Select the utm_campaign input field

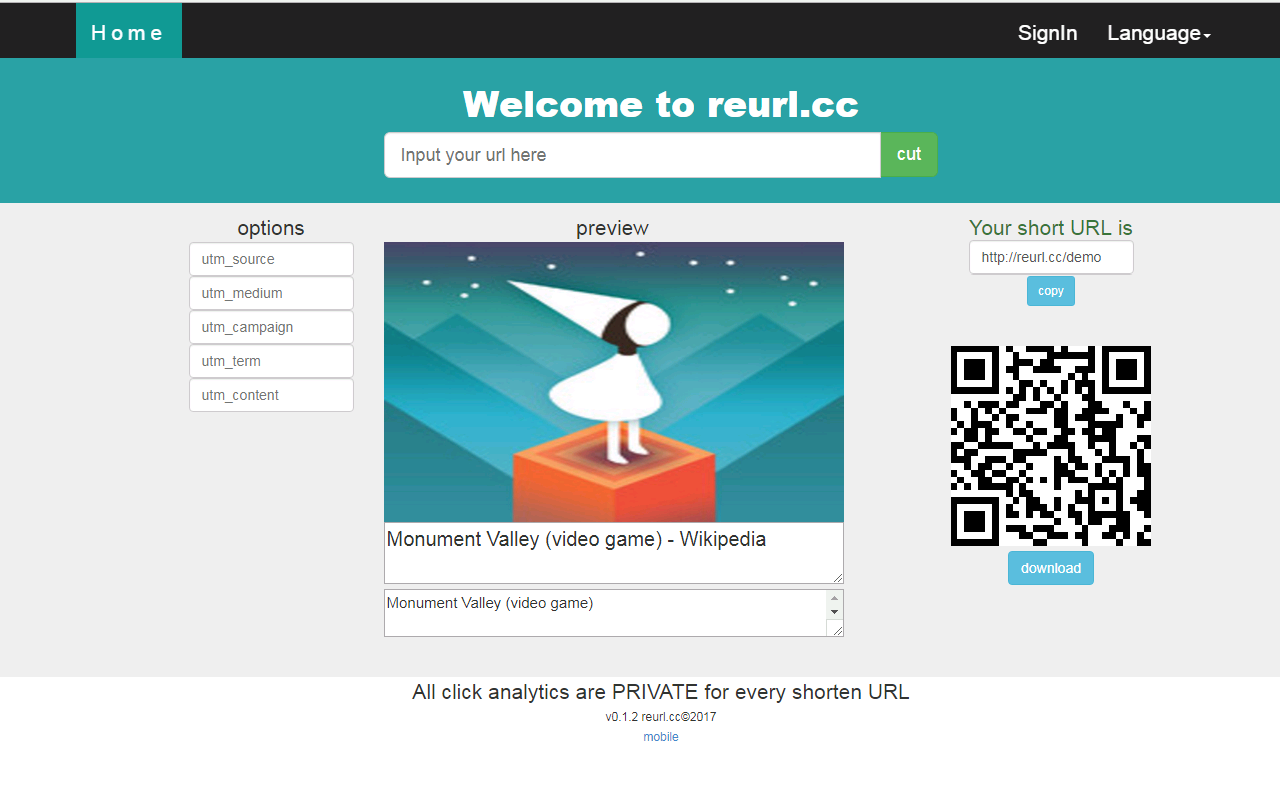[x=271, y=327]
